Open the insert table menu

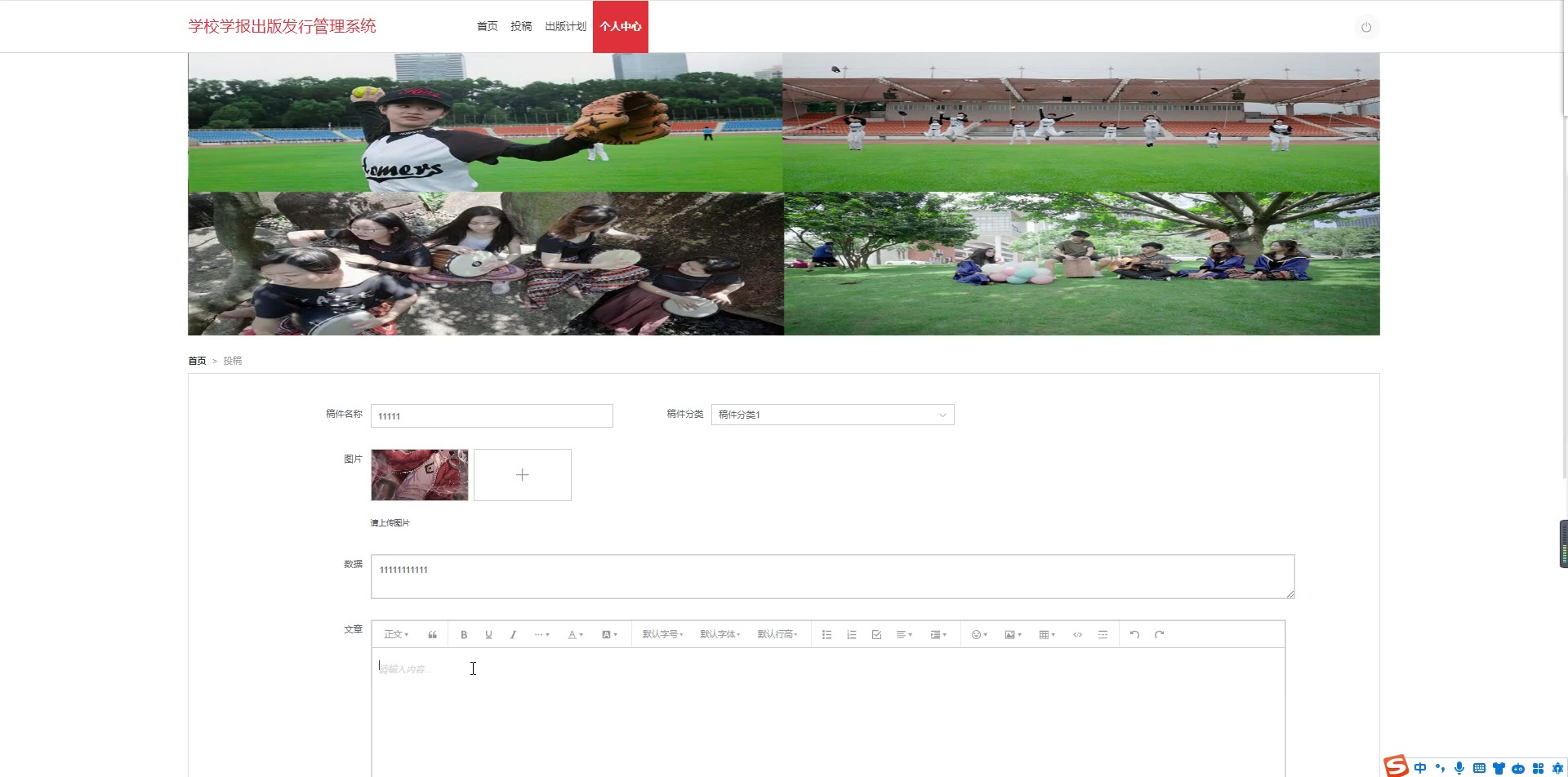click(x=1047, y=635)
